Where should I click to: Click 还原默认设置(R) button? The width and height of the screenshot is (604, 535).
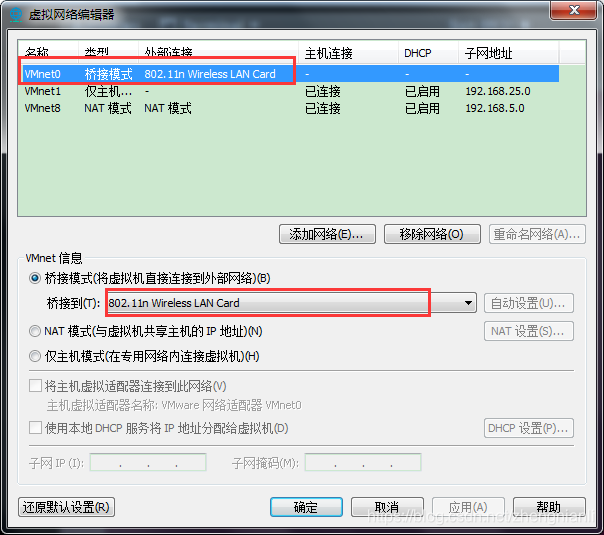(66, 507)
